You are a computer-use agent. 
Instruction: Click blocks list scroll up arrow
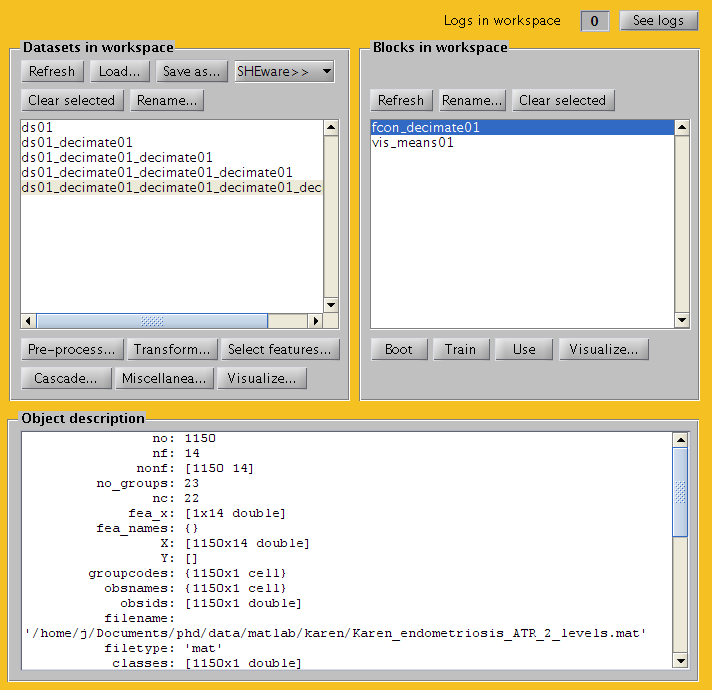pyautogui.click(x=682, y=128)
